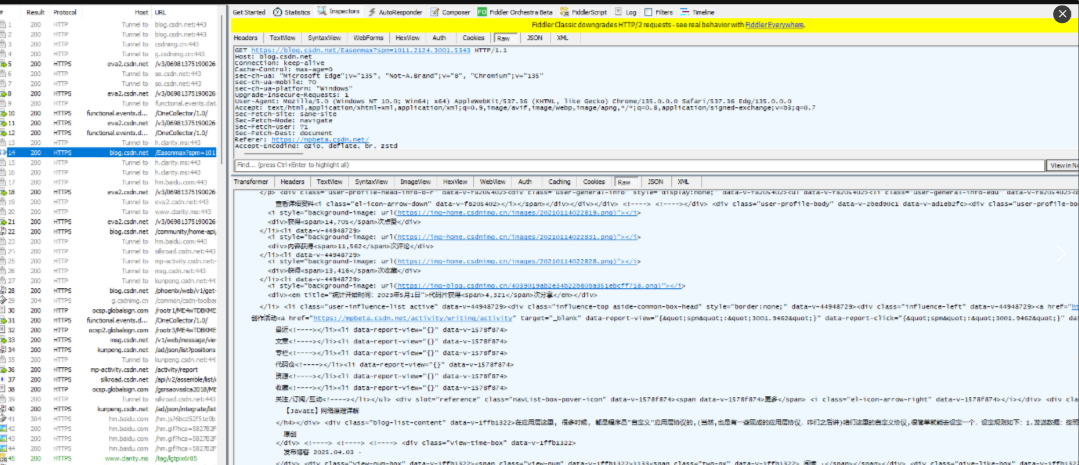Viewport: 1079px width, 465px height.
Task: Click the Timeline bars icon
Action: (x=685, y=12)
